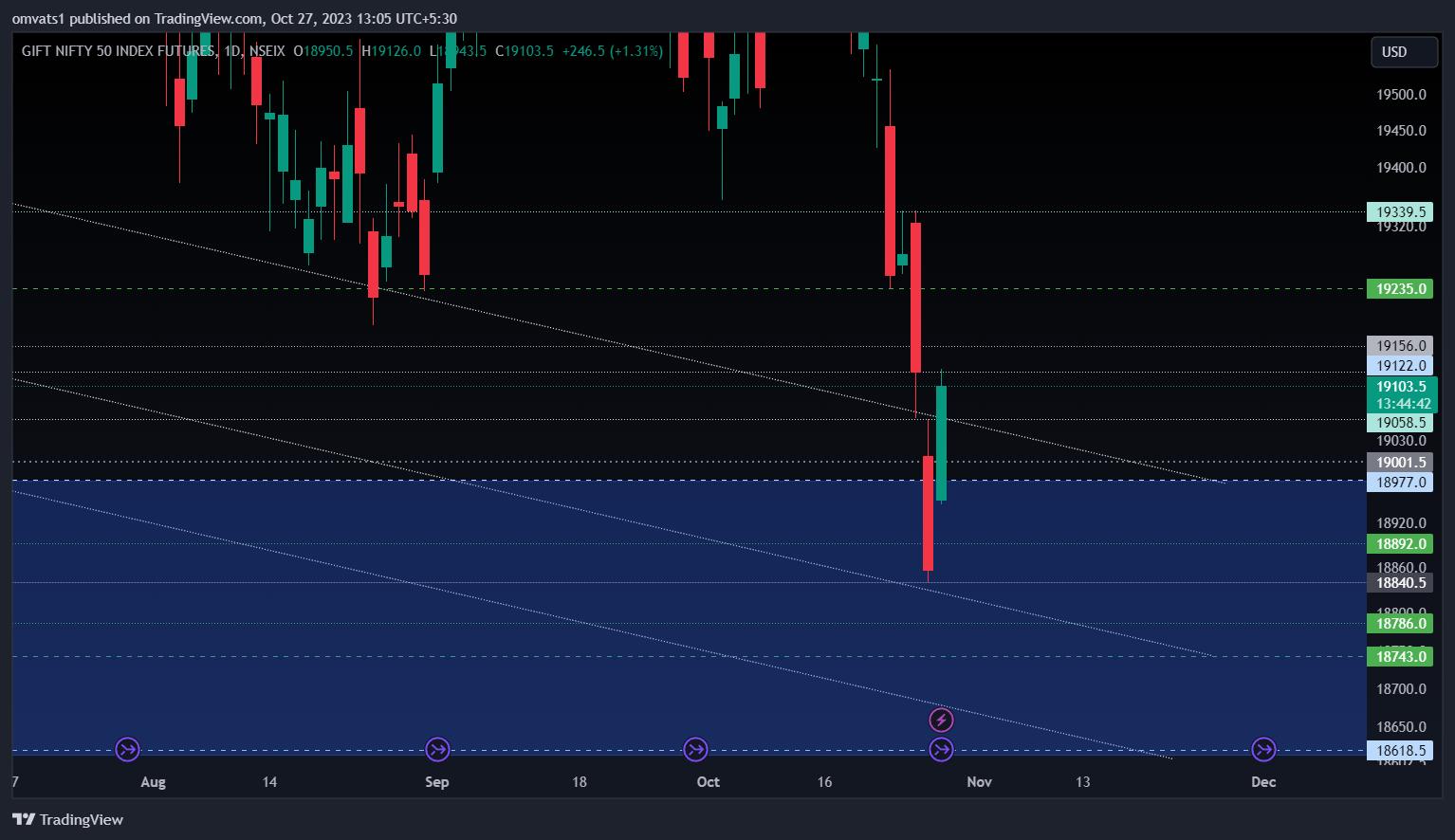1455x840 pixels.
Task: Click the event icon near Aug
Action: point(128,750)
